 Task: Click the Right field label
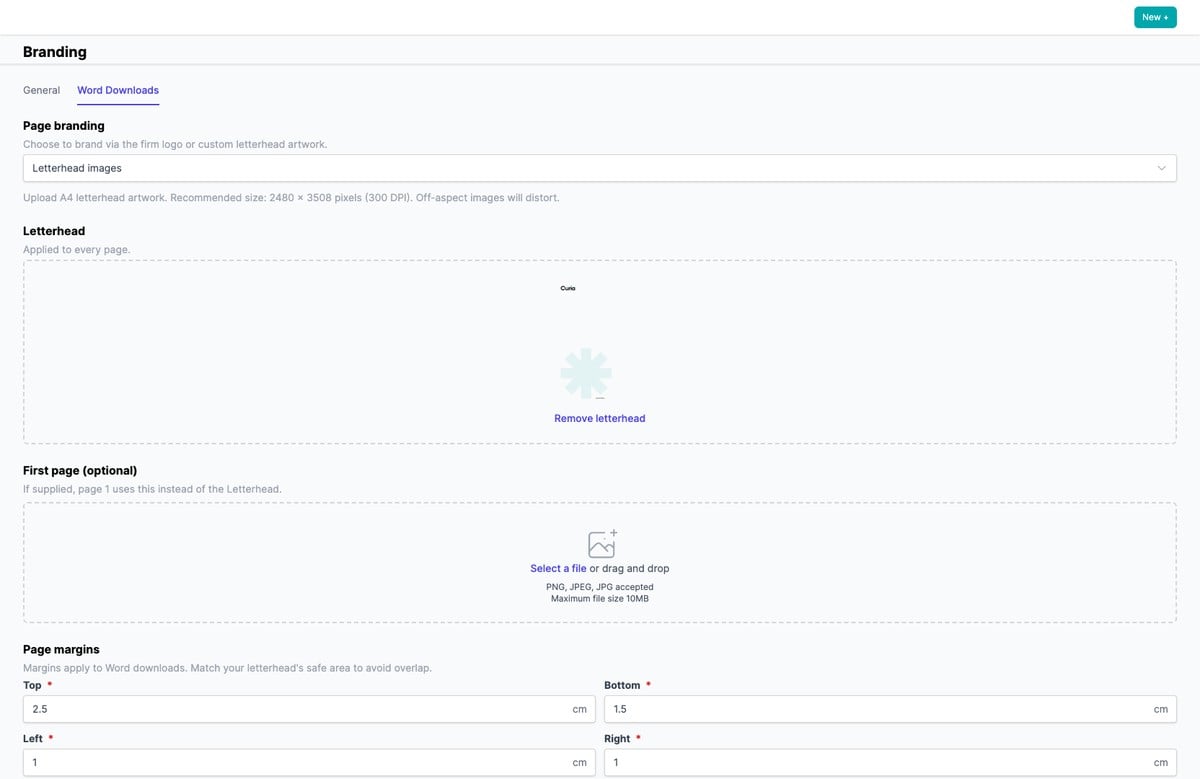(x=617, y=738)
